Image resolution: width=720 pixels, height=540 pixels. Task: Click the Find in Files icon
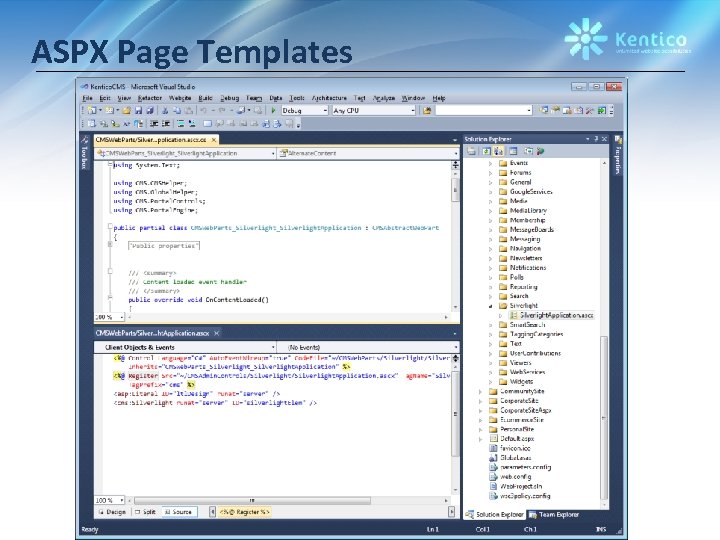click(427, 111)
